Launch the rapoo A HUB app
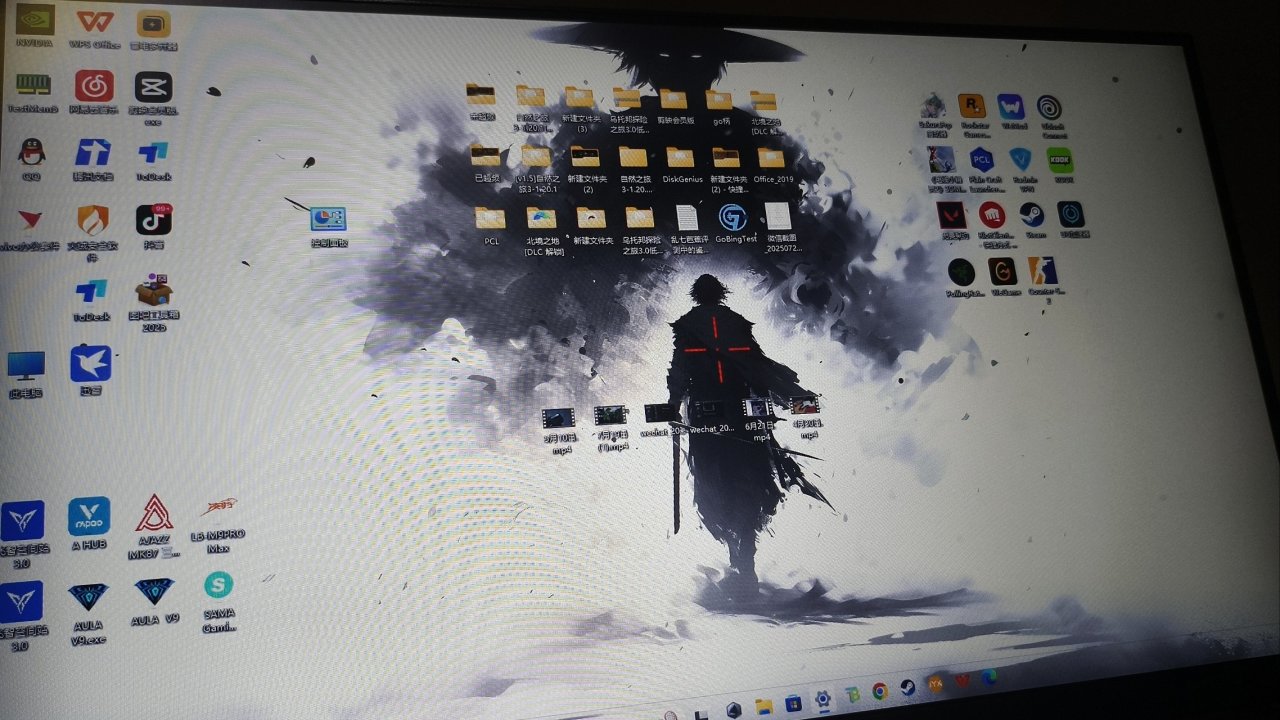Screen dimensions: 1280x720 click(89, 517)
